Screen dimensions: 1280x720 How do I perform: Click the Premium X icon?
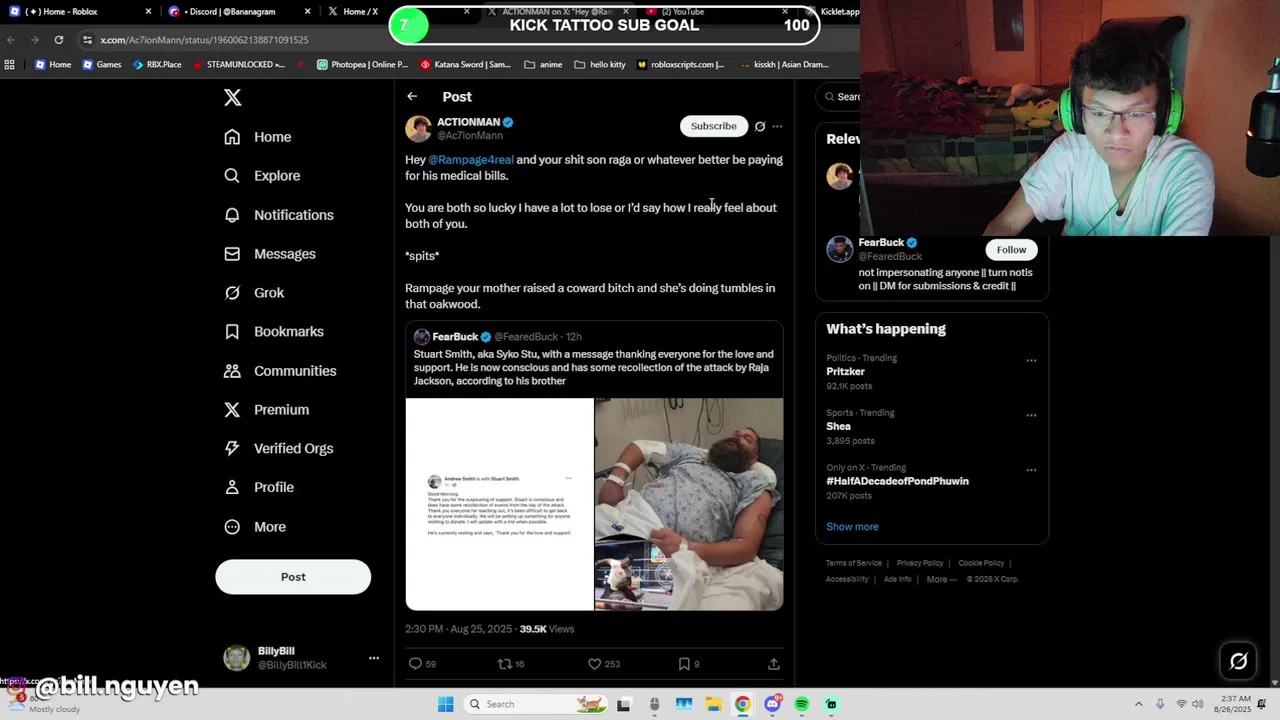point(232,410)
